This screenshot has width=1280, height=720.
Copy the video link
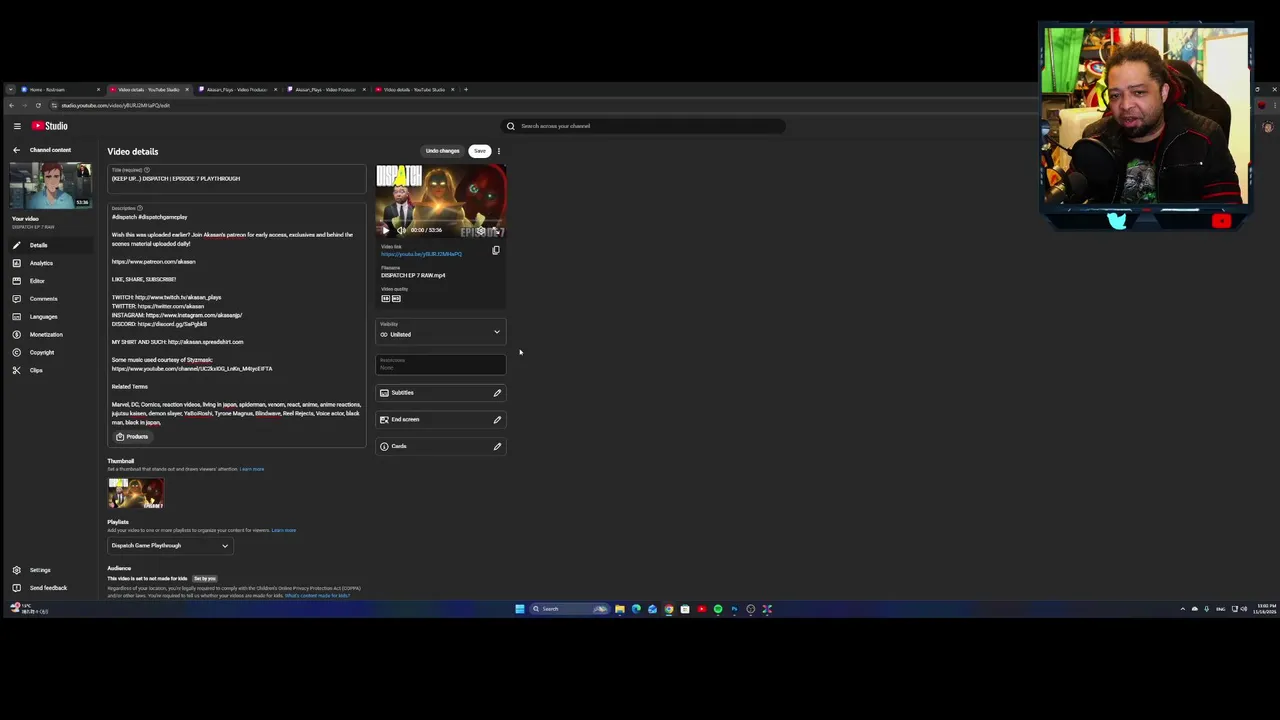pyautogui.click(x=495, y=250)
